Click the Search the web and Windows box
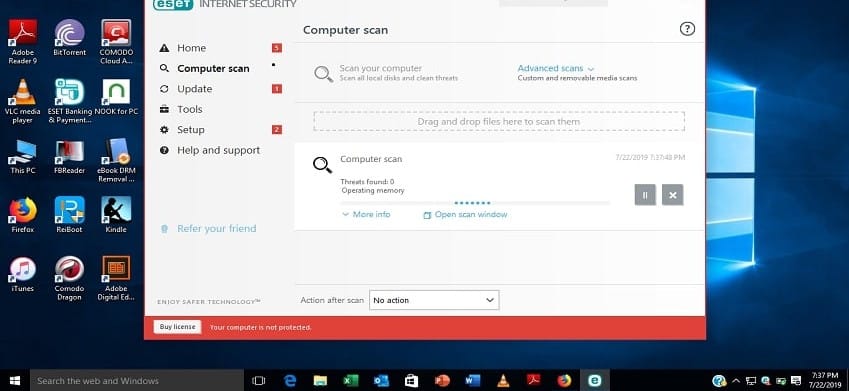Viewport: 849px width, 391px height. click(x=138, y=381)
